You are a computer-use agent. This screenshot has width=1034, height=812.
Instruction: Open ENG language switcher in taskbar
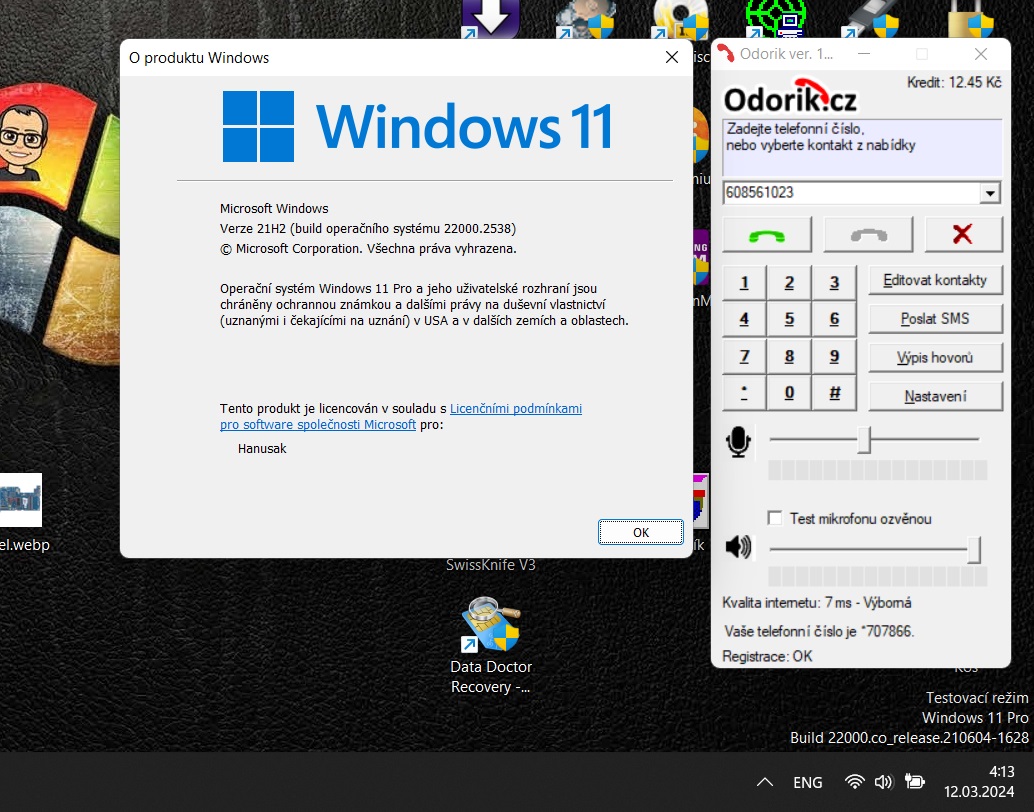point(808,782)
